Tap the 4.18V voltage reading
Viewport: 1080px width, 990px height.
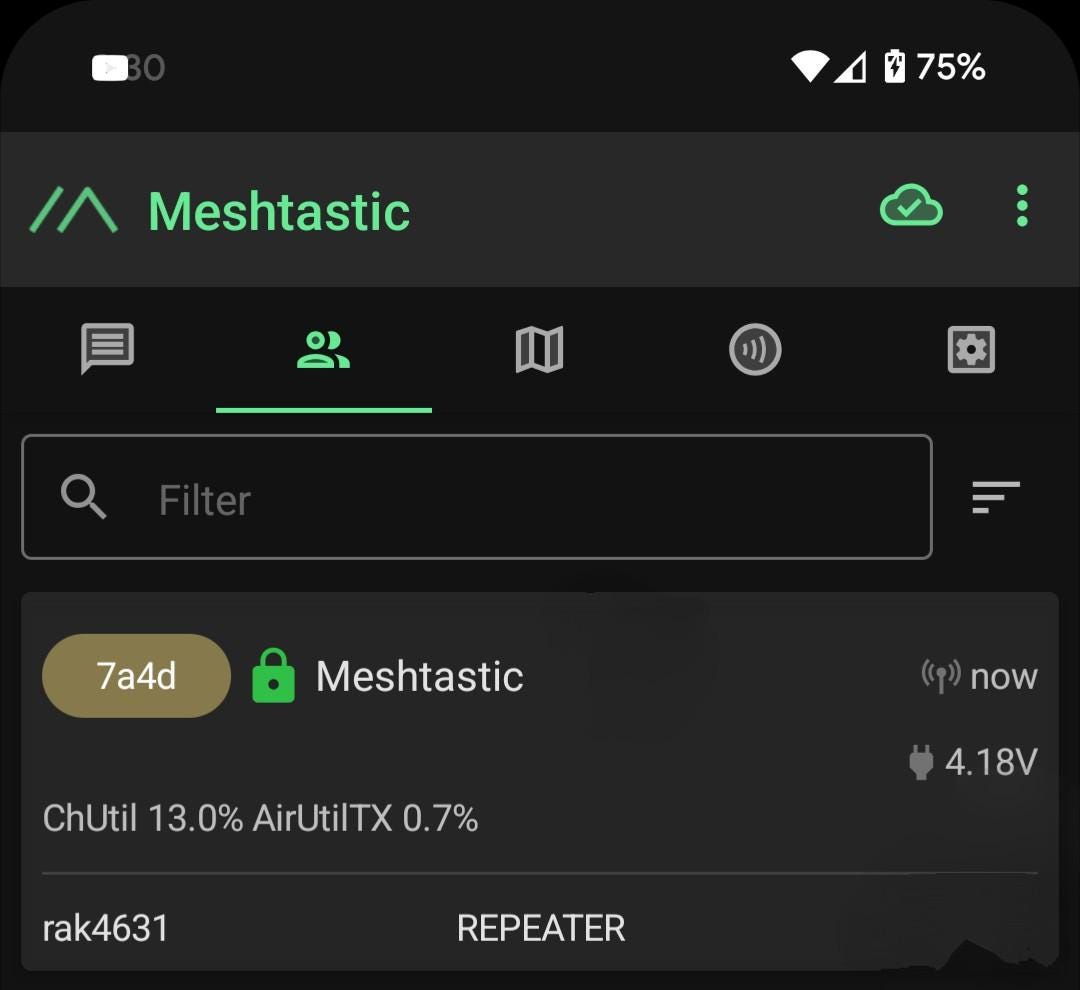(991, 762)
